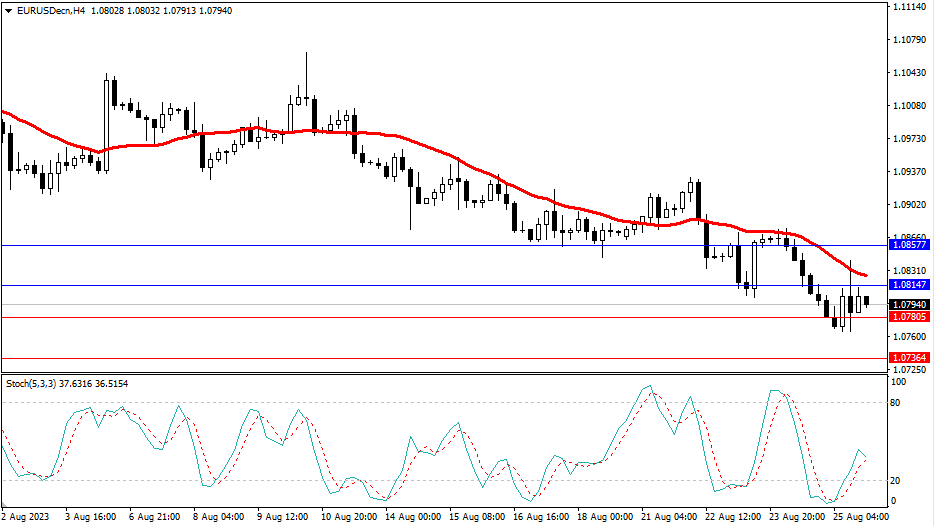Click the 9 Aug 12:00 time label
Screen dimensions: 934x526
281,517
